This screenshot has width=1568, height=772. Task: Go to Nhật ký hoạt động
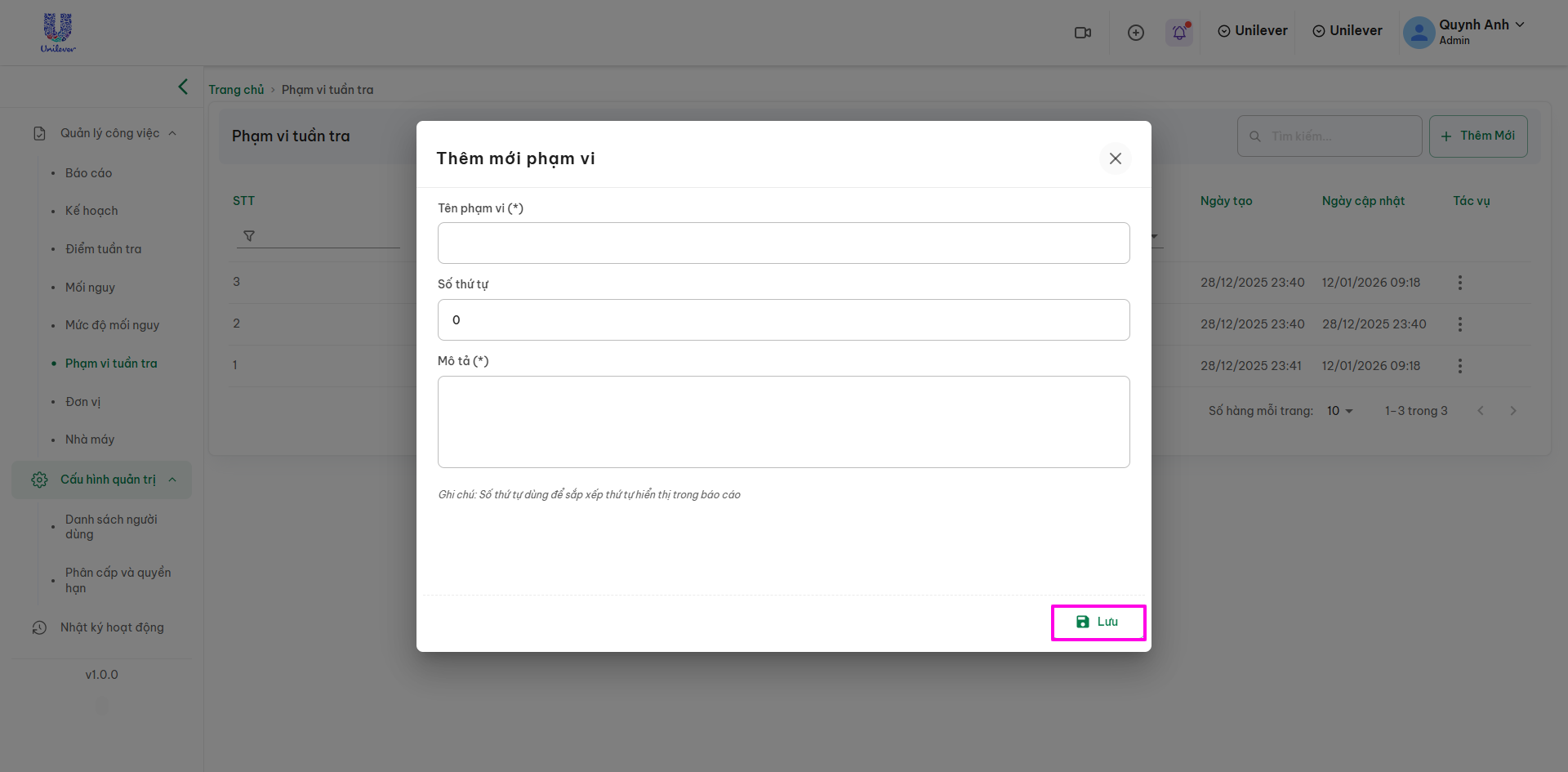tap(112, 627)
